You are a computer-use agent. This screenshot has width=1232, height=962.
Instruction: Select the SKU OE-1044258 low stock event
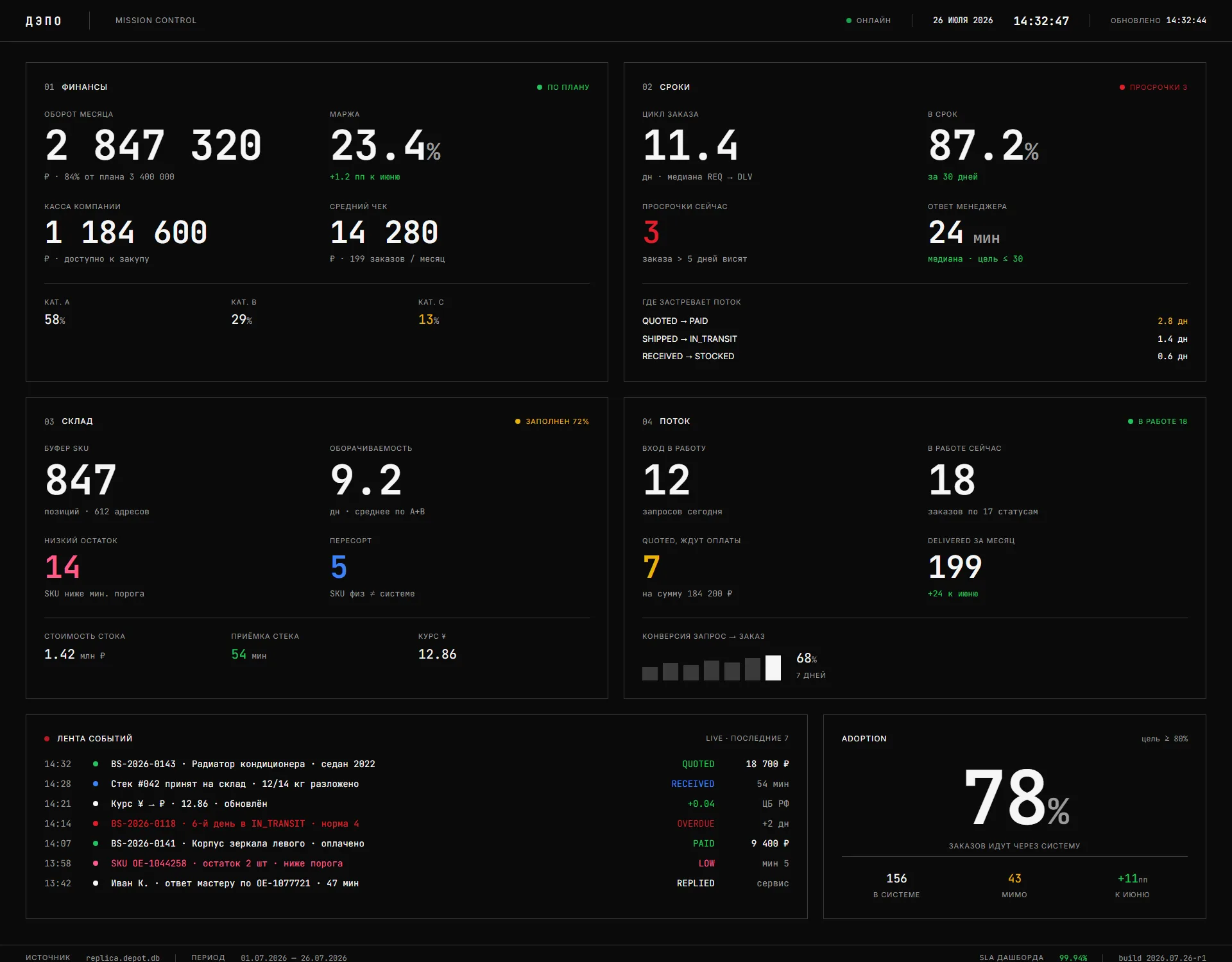[416, 863]
